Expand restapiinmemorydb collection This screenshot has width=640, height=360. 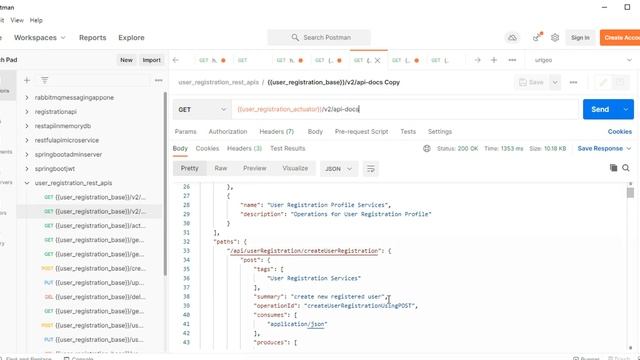pyautogui.click(x=27, y=126)
